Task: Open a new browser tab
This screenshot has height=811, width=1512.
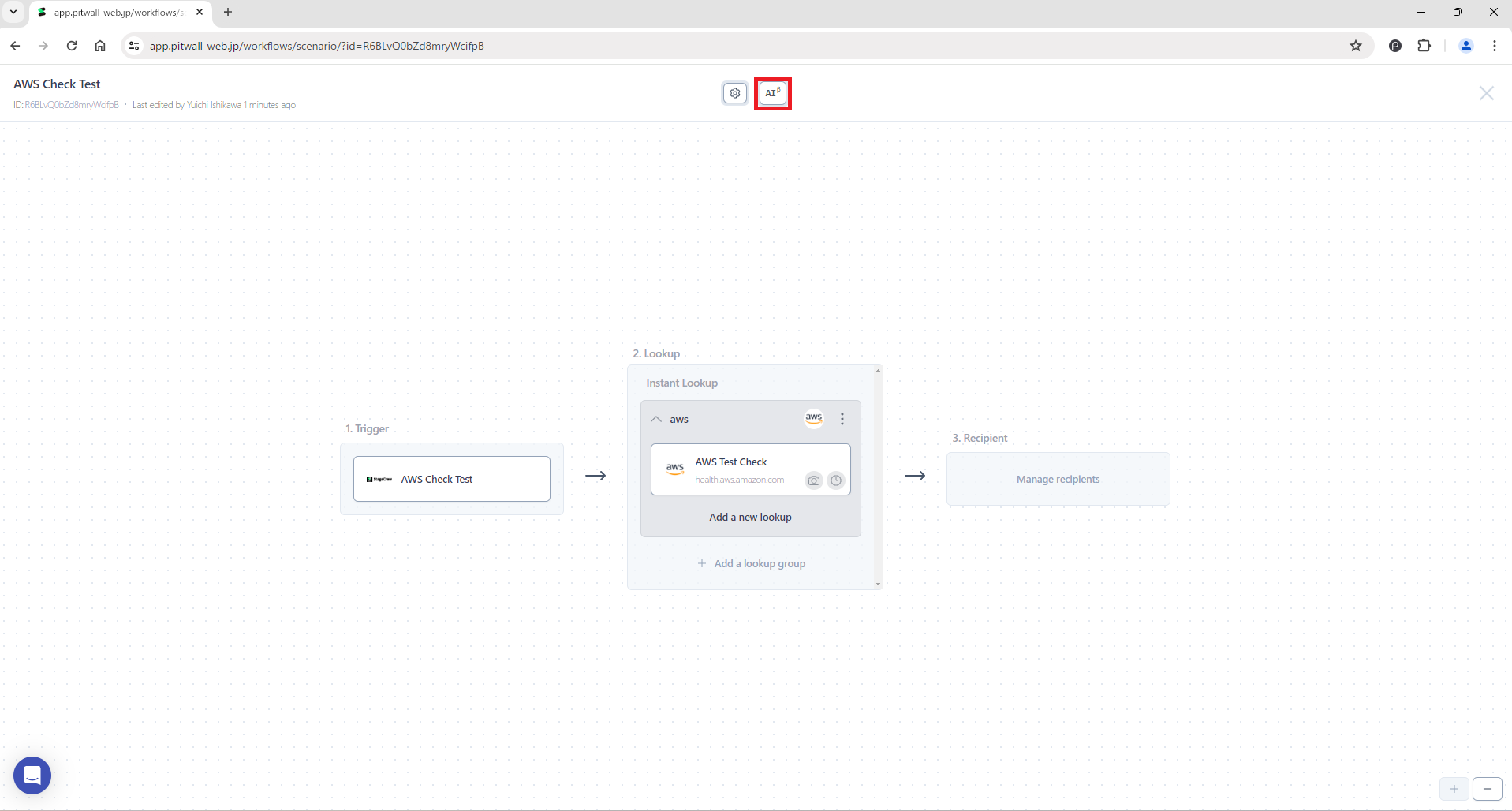Action: (x=228, y=12)
